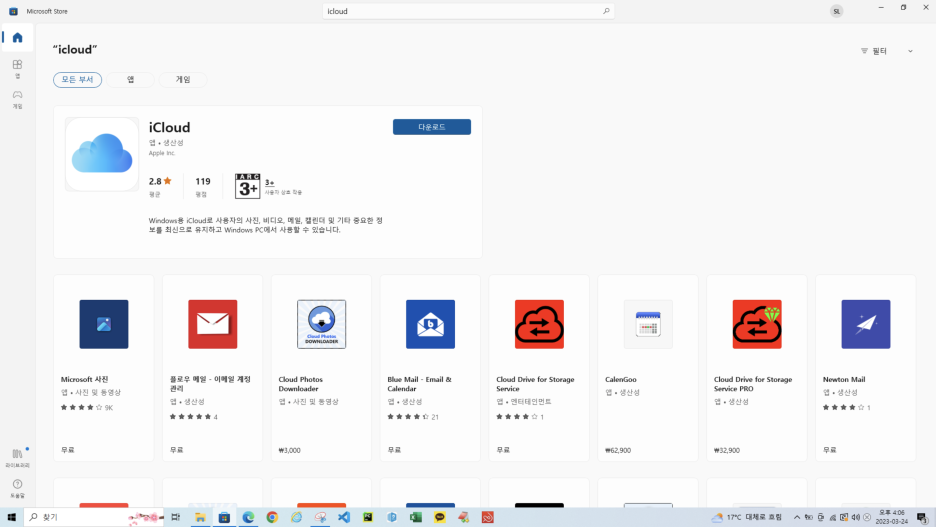
Task: Click the taskbar clock showing 오후 4:06
Action: tap(892, 517)
